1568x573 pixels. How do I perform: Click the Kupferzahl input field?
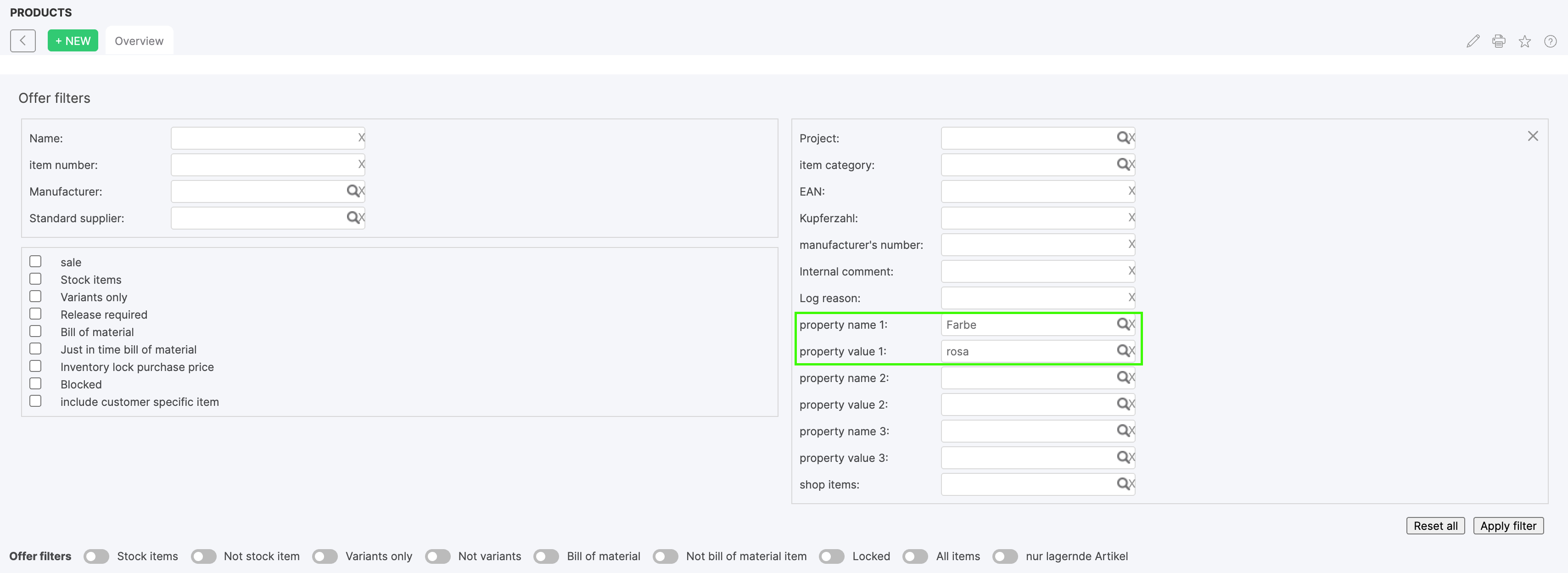click(x=1038, y=218)
